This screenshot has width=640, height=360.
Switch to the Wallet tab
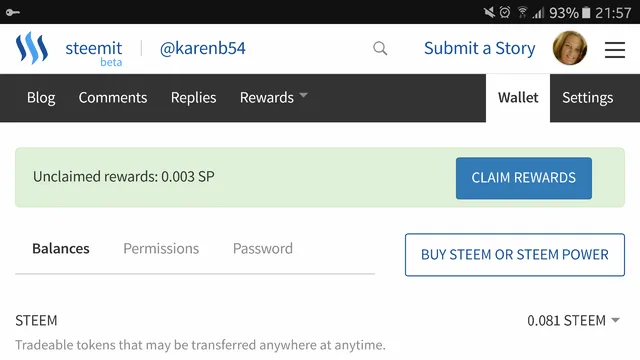click(x=518, y=98)
